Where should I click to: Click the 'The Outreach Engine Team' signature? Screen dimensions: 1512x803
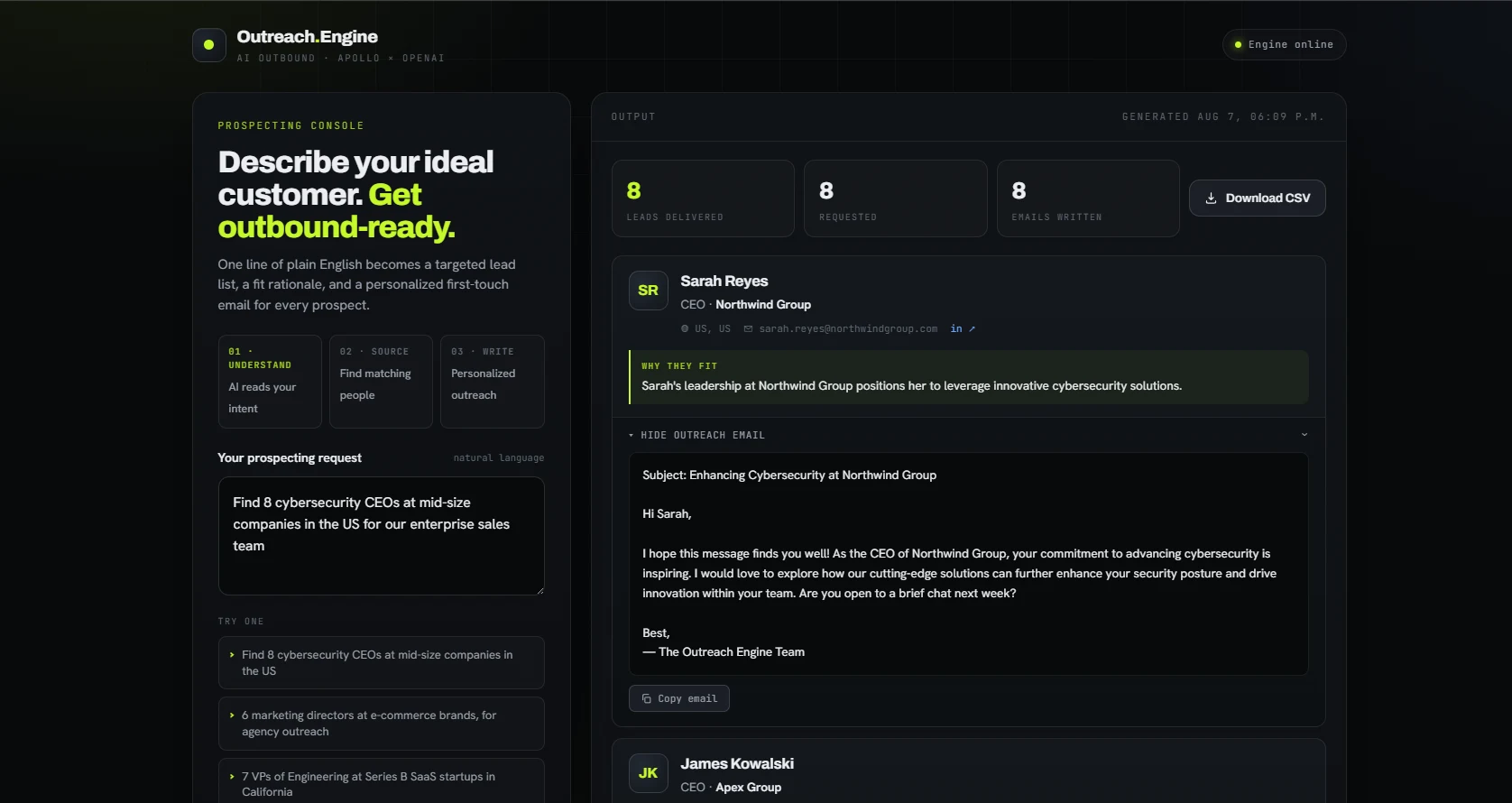click(724, 652)
